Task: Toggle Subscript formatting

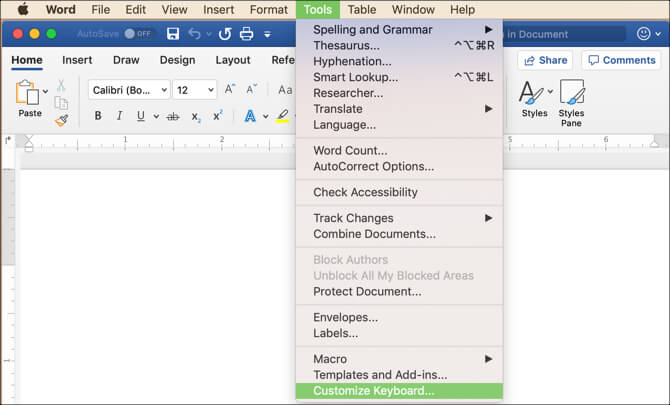Action: tap(196, 117)
